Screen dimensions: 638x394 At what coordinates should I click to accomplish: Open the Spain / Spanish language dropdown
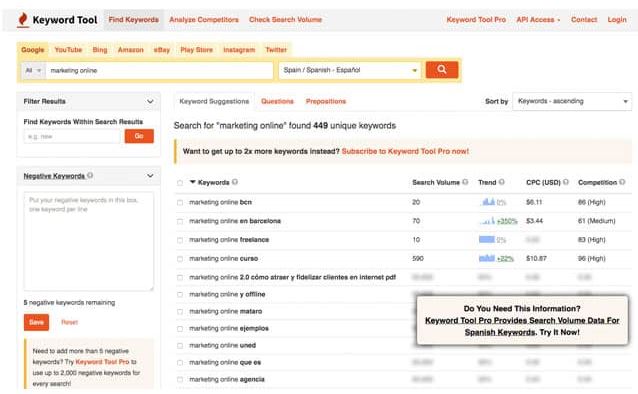tap(350, 70)
